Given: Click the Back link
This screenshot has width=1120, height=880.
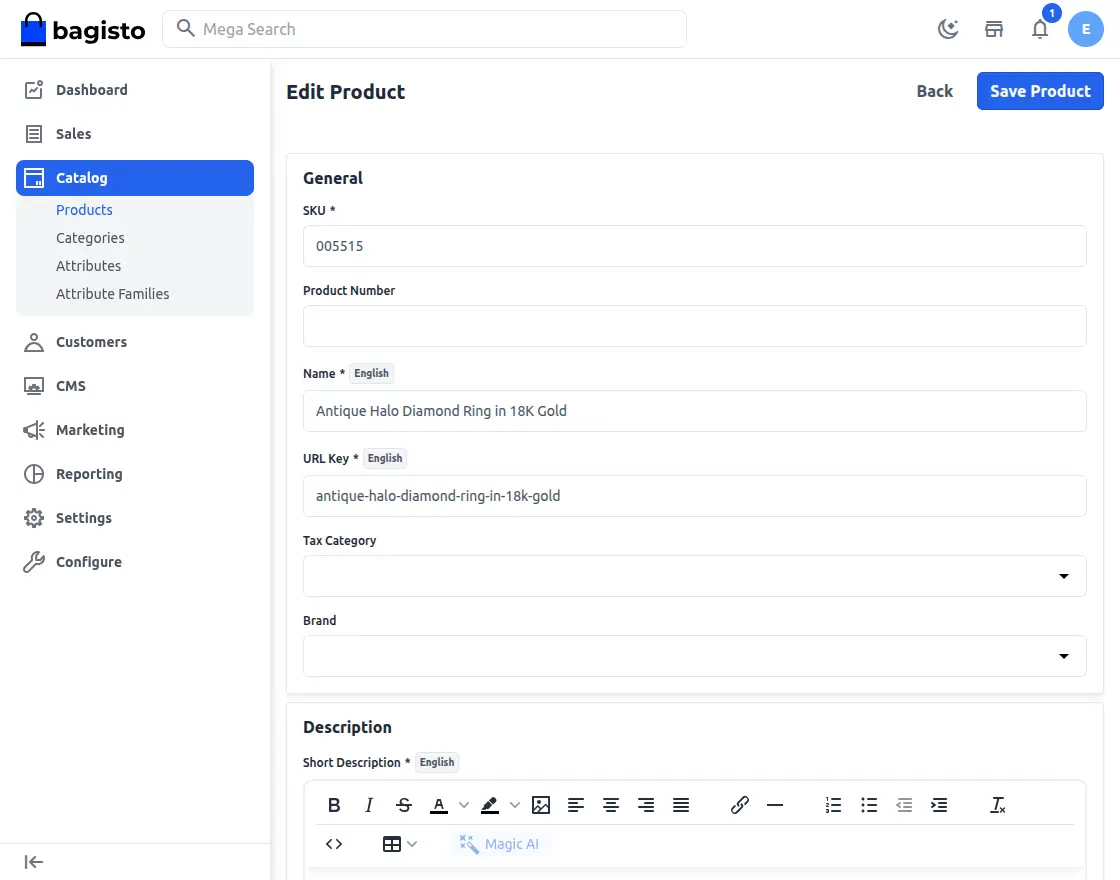Looking at the screenshot, I should click(934, 91).
